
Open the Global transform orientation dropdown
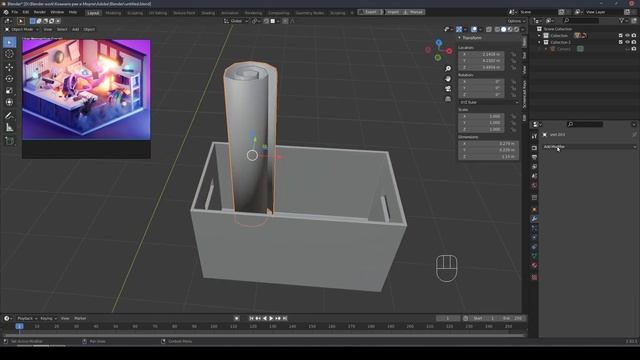[236, 21]
